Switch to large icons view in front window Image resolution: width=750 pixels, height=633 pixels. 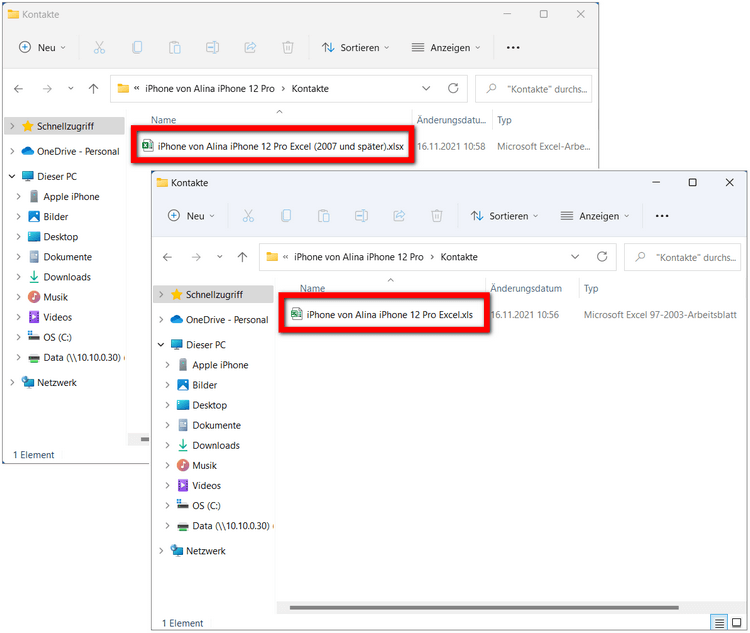pyautogui.click(x=737, y=622)
